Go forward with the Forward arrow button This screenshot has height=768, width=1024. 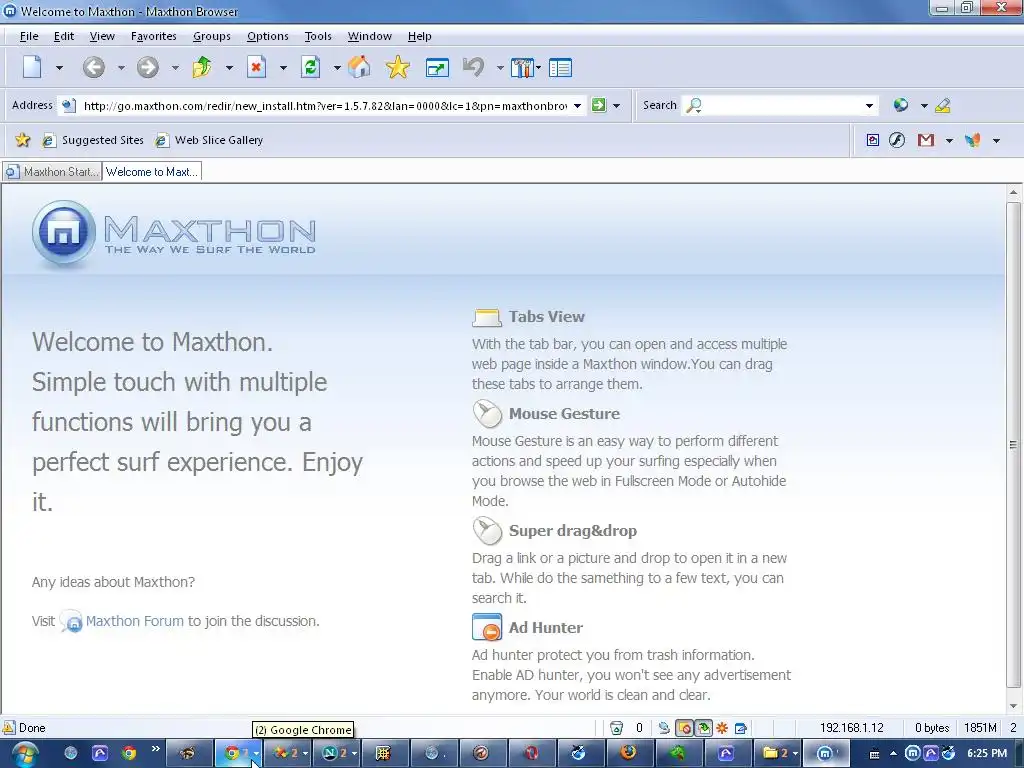(148, 67)
